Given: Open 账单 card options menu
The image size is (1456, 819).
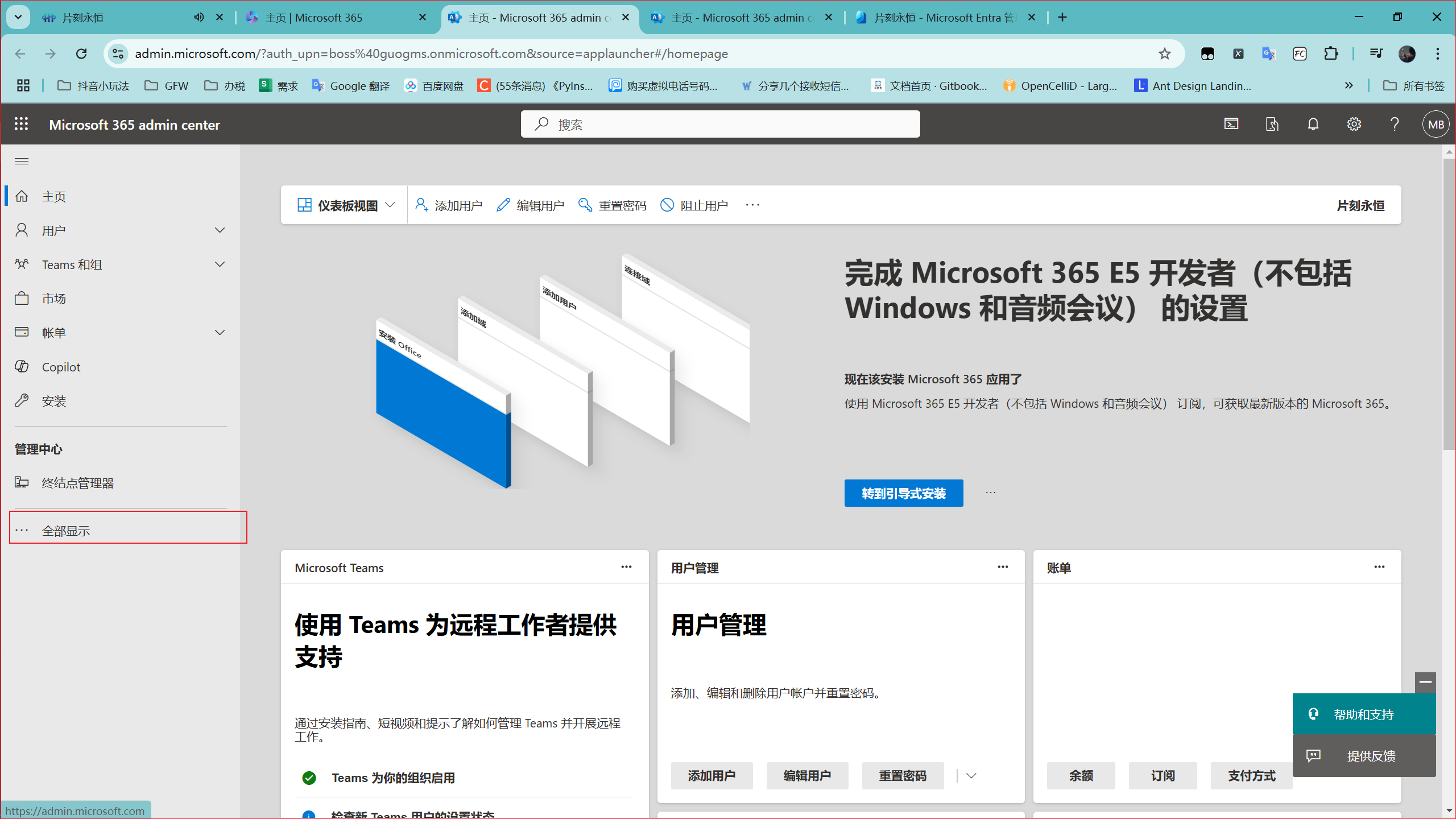Looking at the screenshot, I should pyautogui.click(x=1379, y=567).
